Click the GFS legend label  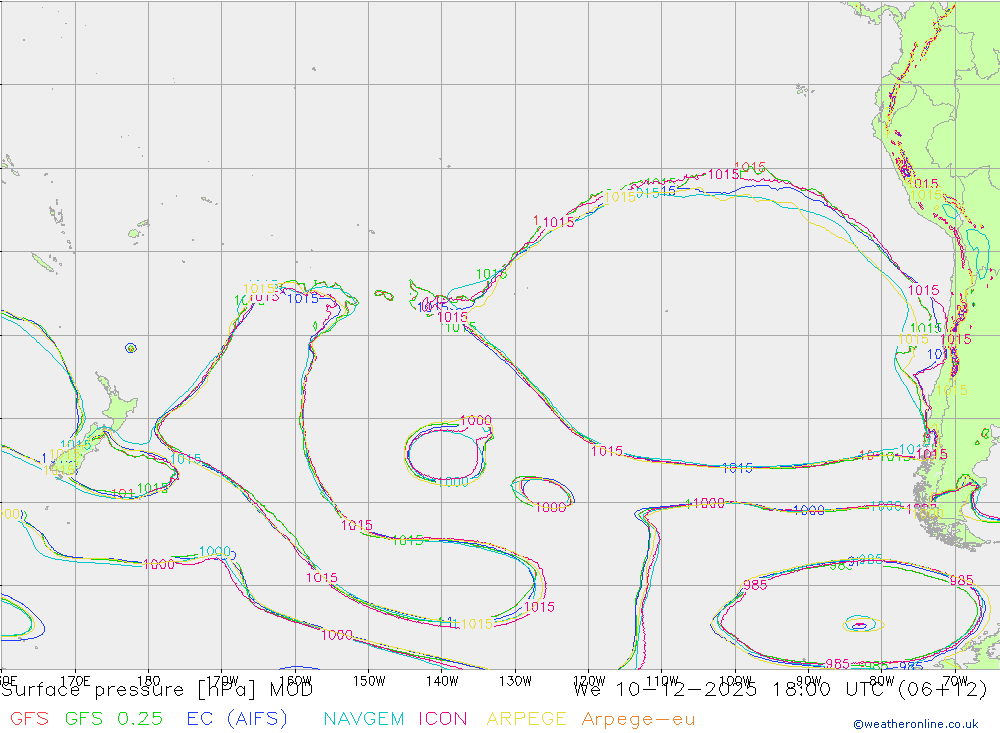click(29, 719)
